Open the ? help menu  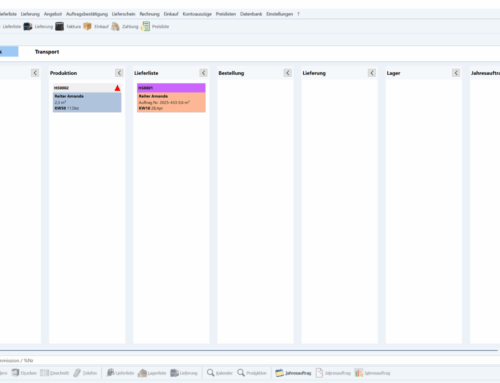(298, 14)
